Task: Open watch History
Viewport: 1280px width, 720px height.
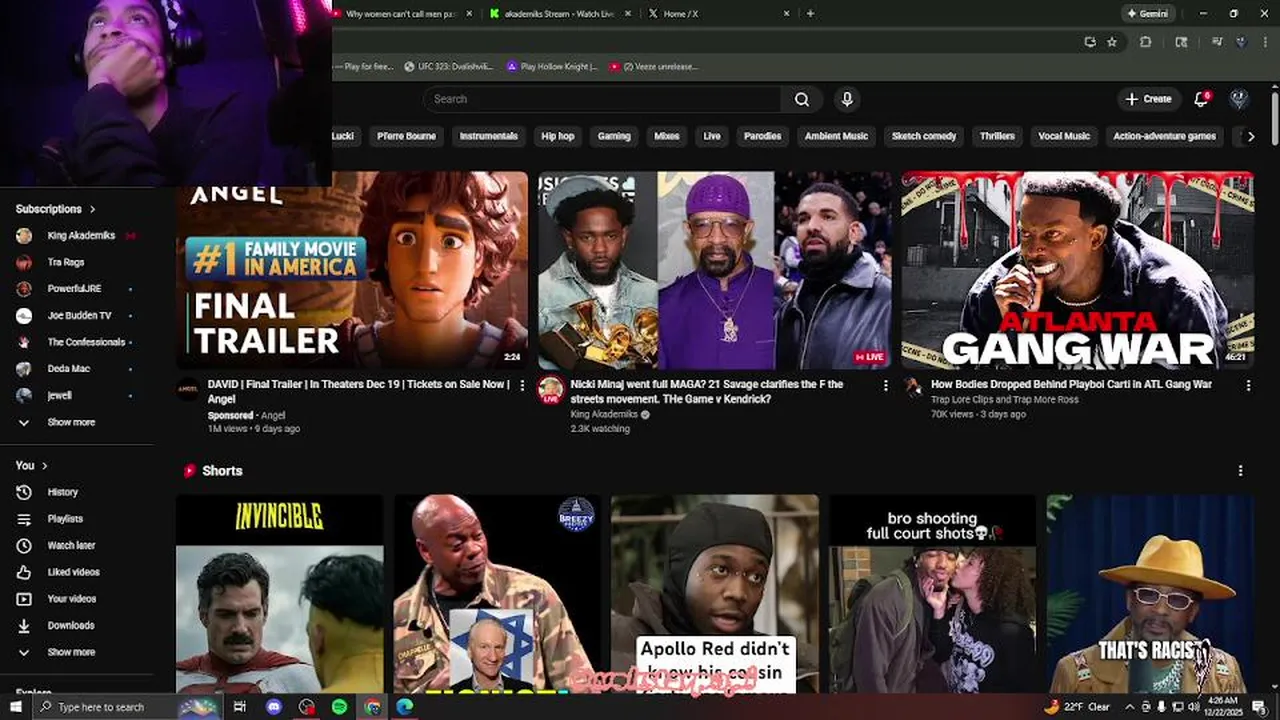Action: pyautogui.click(x=77, y=492)
